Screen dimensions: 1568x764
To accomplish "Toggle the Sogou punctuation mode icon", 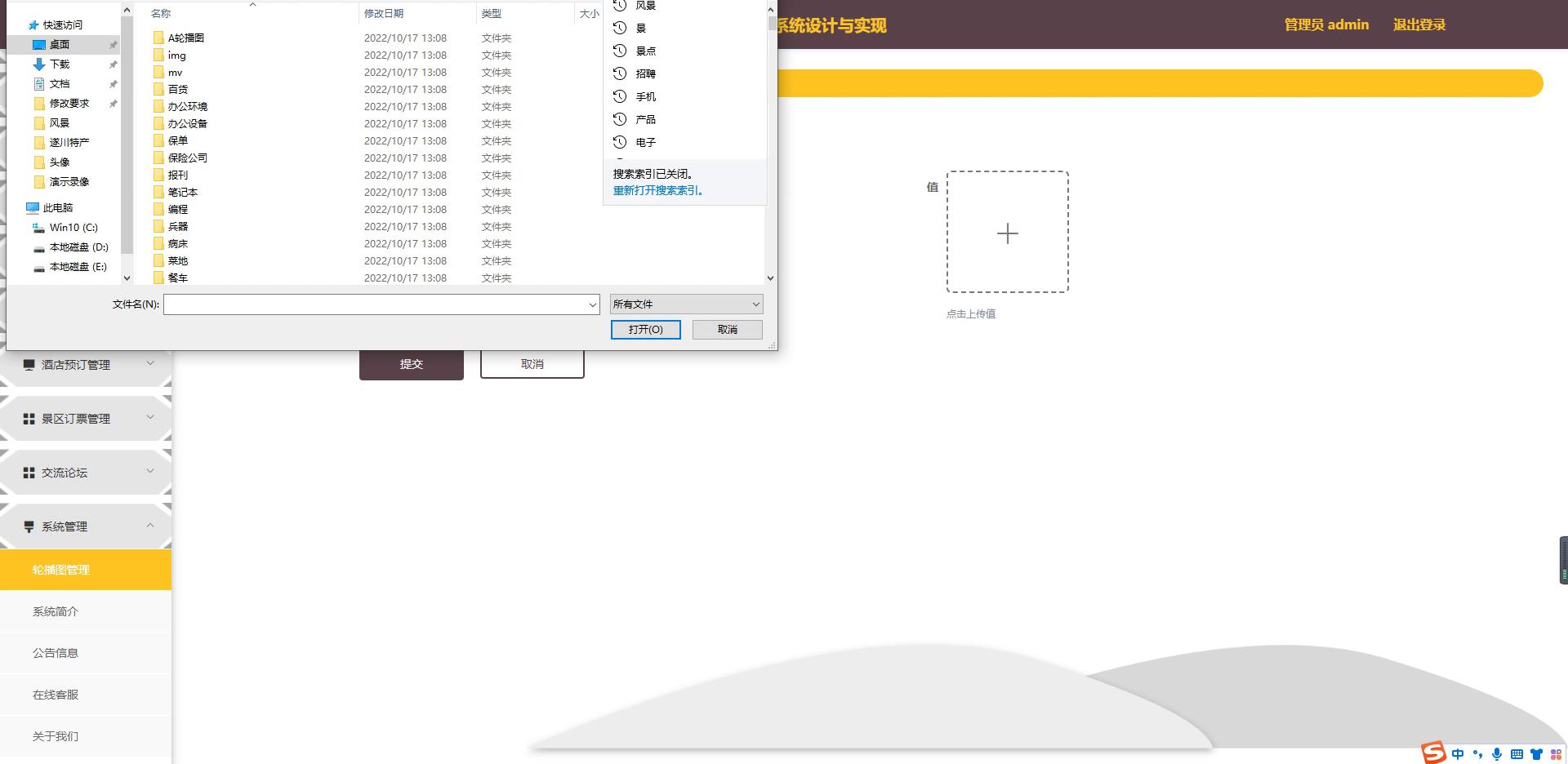I will pyautogui.click(x=1477, y=754).
